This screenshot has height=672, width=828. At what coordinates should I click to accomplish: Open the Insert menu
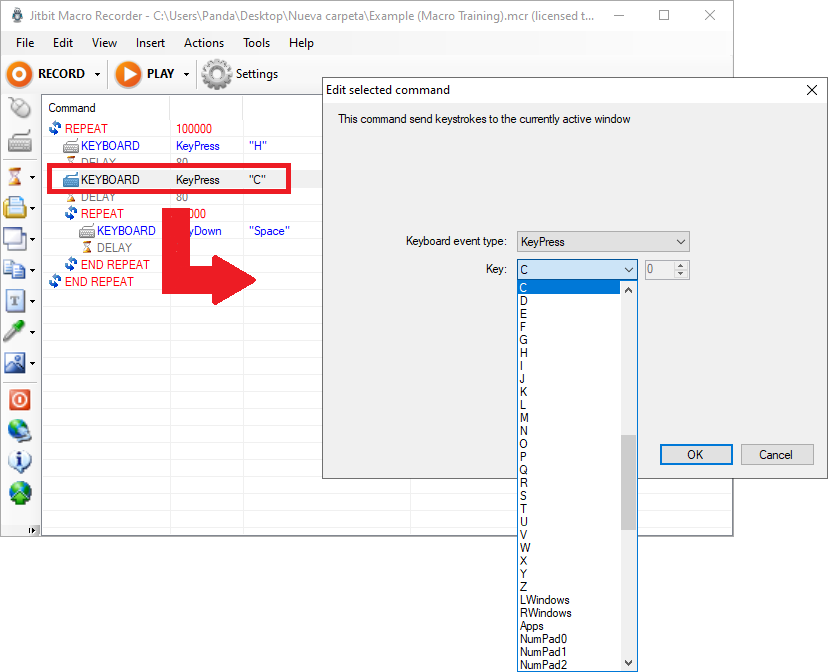(x=150, y=43)
